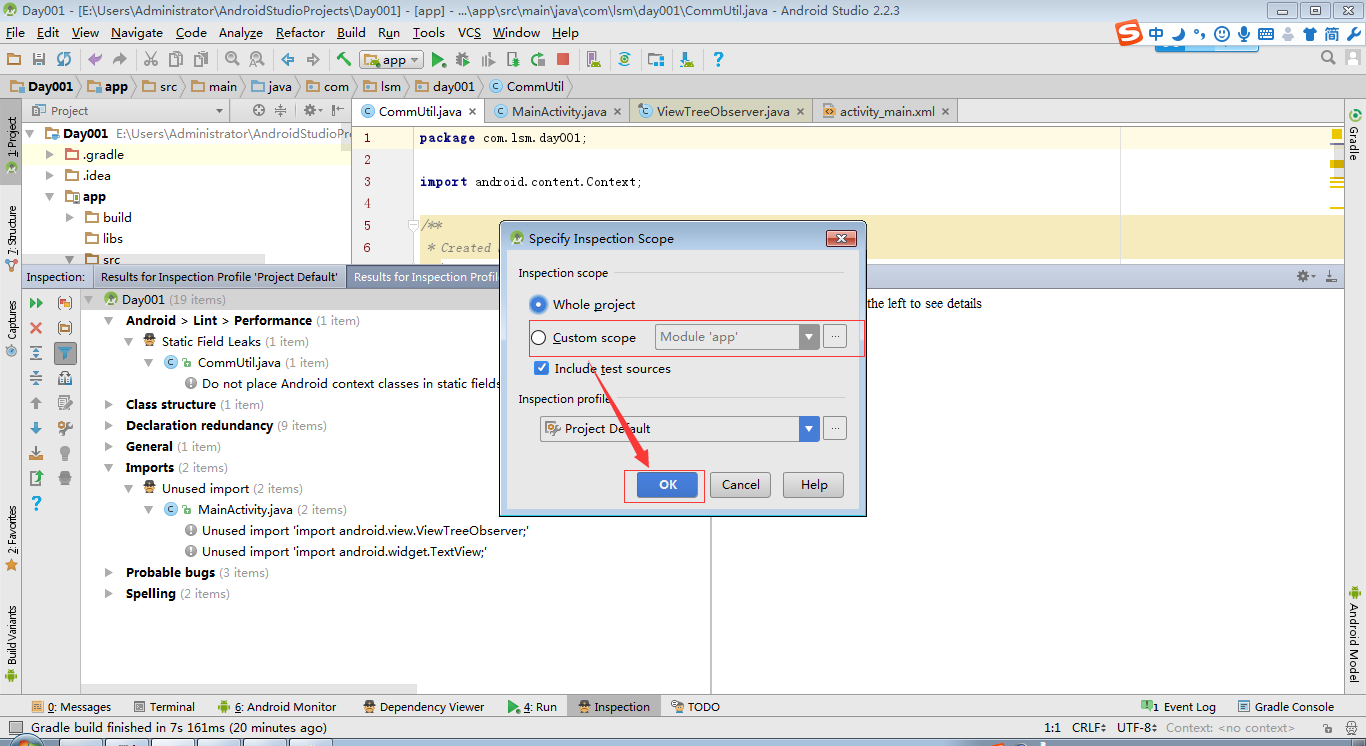Switch to MainActivity.java editor tab
This screenshot has width=1366, height=746.
coord(559,112)
